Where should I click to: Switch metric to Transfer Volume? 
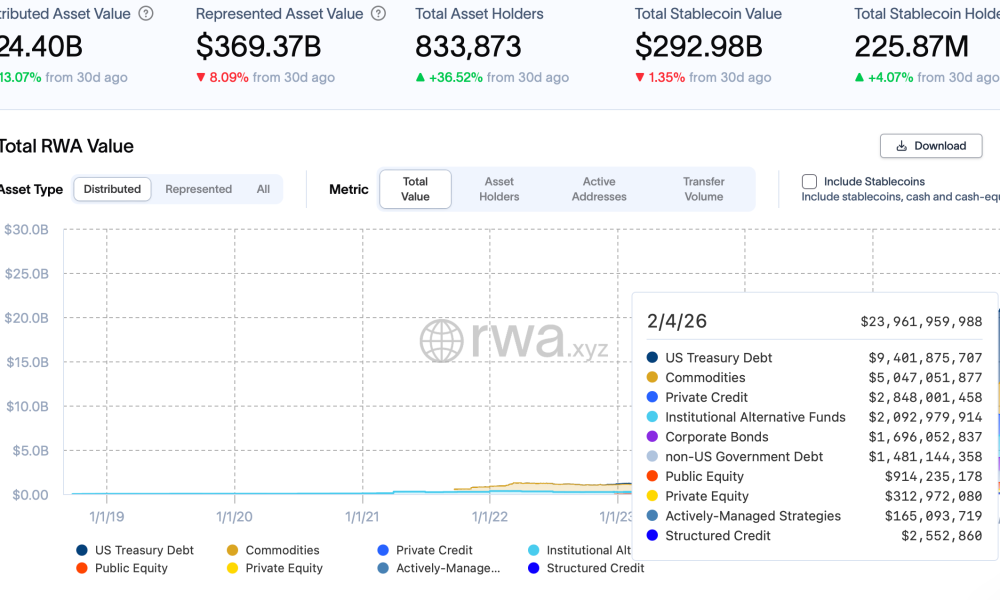click(703, 189)
